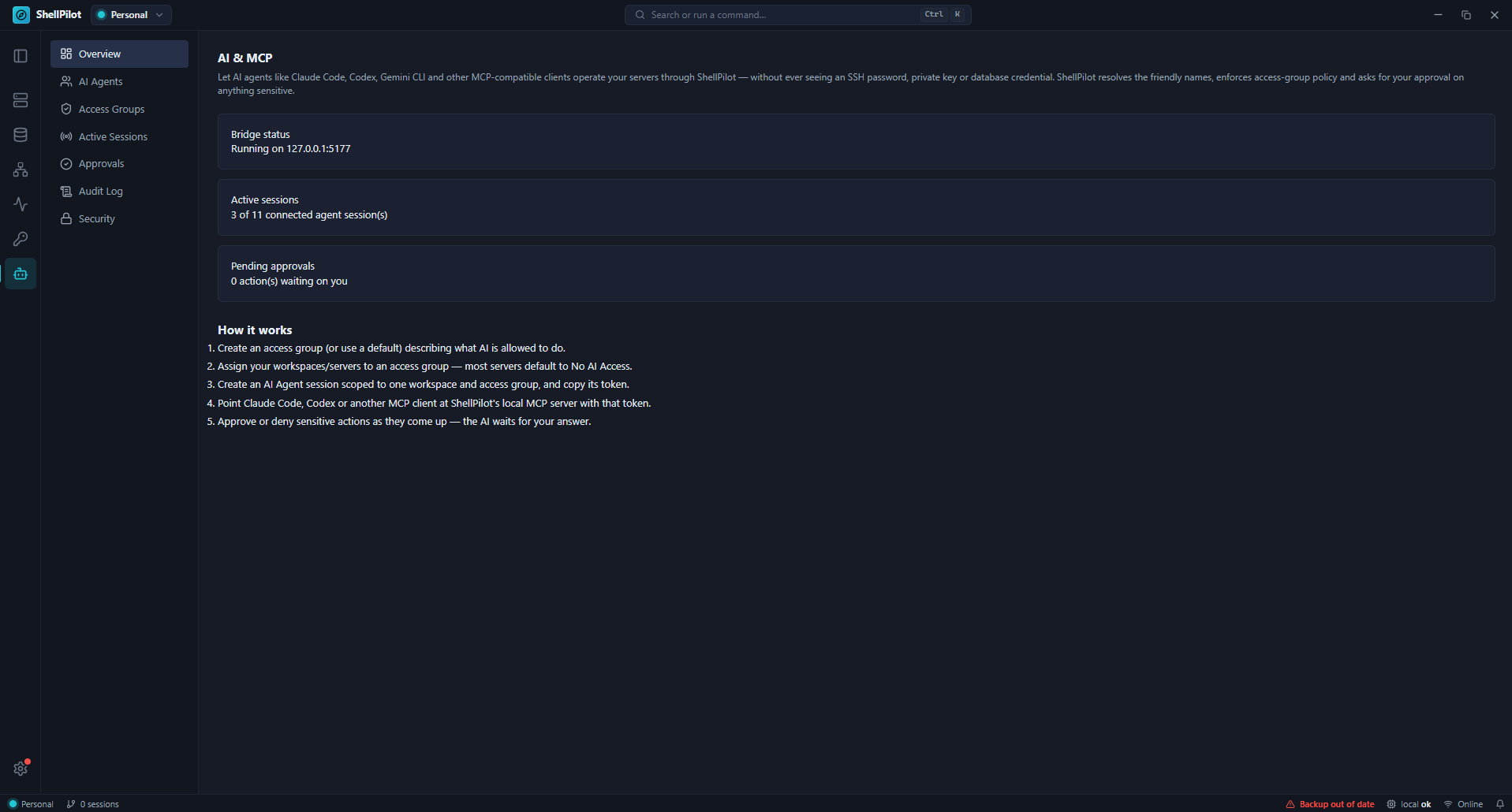Open Security section
The height and width of the screenshot is (812, 1512).
pyautogui.click(x=119, y=218)
